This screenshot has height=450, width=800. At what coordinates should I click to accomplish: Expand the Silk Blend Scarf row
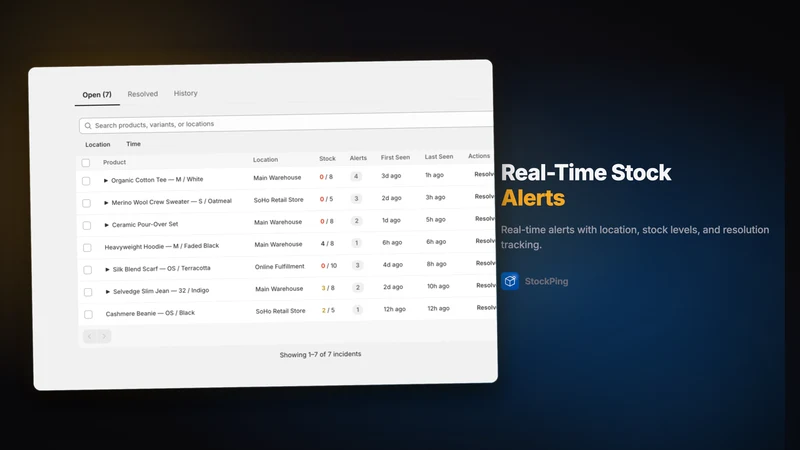(107, 269)
